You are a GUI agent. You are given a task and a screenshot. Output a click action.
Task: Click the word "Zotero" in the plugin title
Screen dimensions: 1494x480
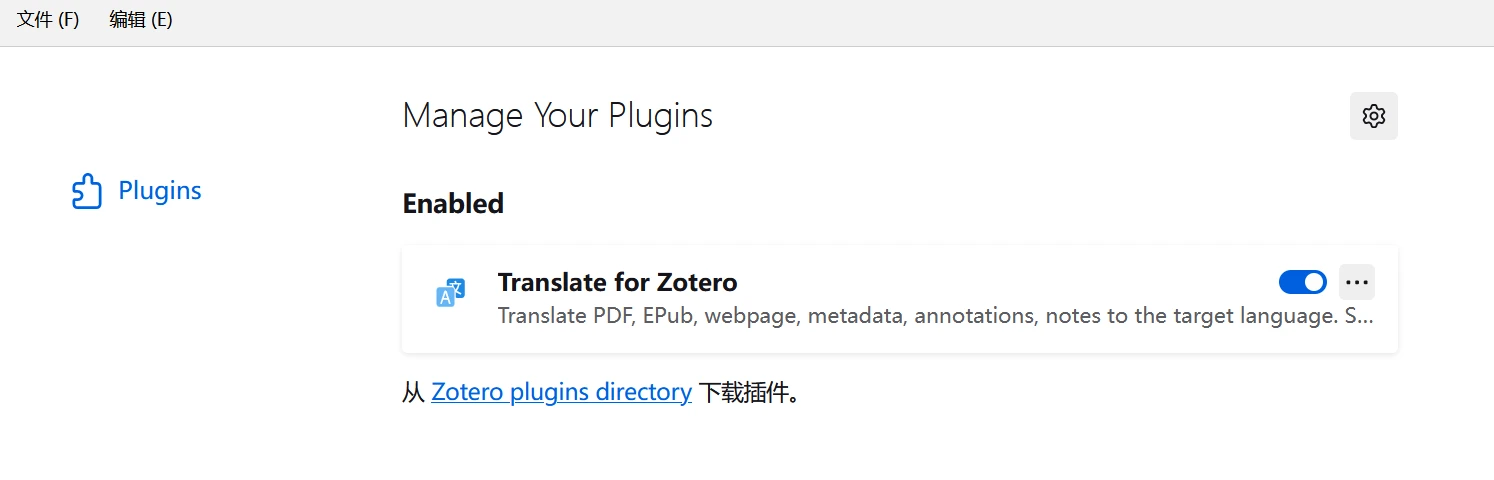click(697, 282)
